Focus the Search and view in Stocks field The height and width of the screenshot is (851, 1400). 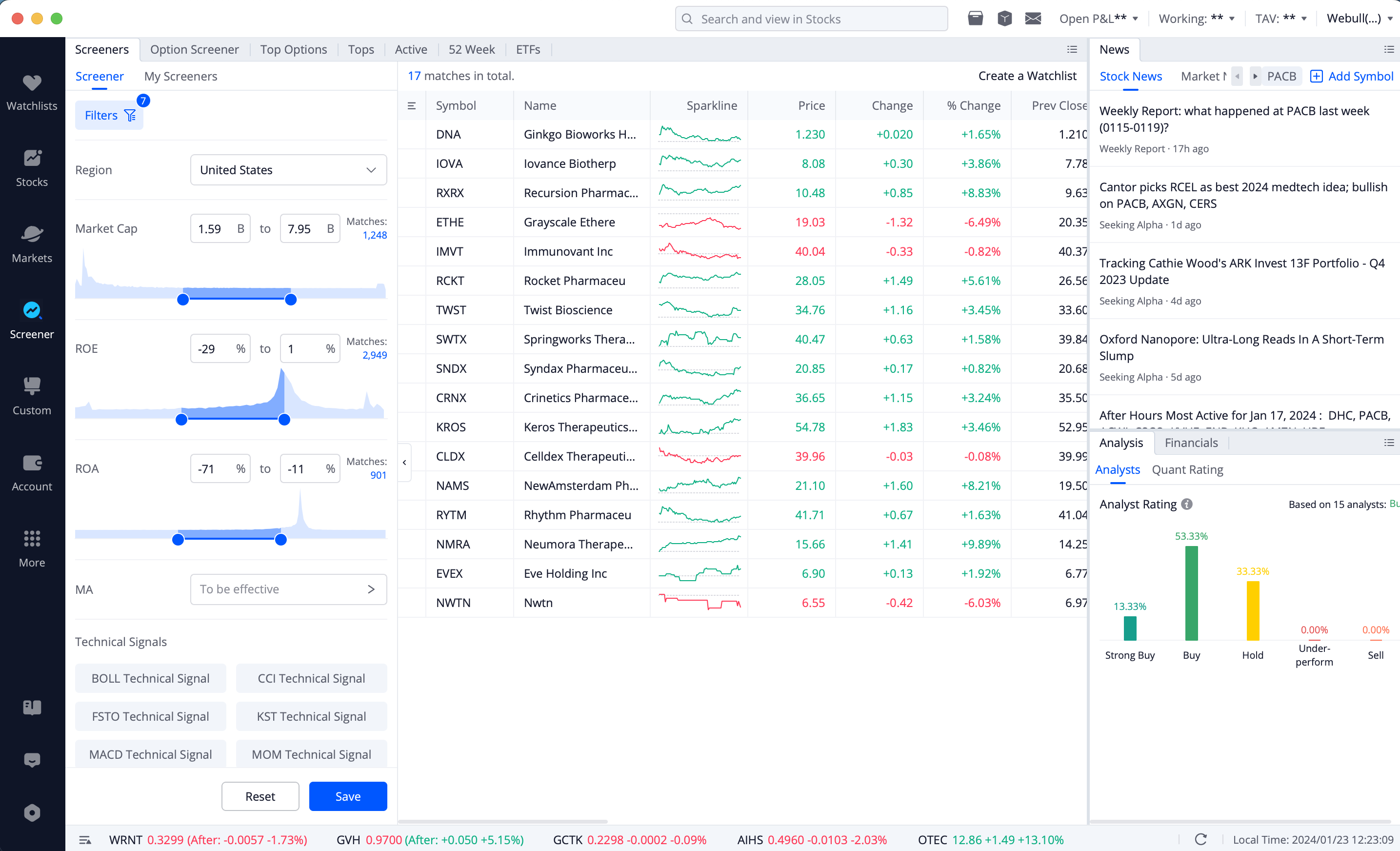tap(811, 19)
